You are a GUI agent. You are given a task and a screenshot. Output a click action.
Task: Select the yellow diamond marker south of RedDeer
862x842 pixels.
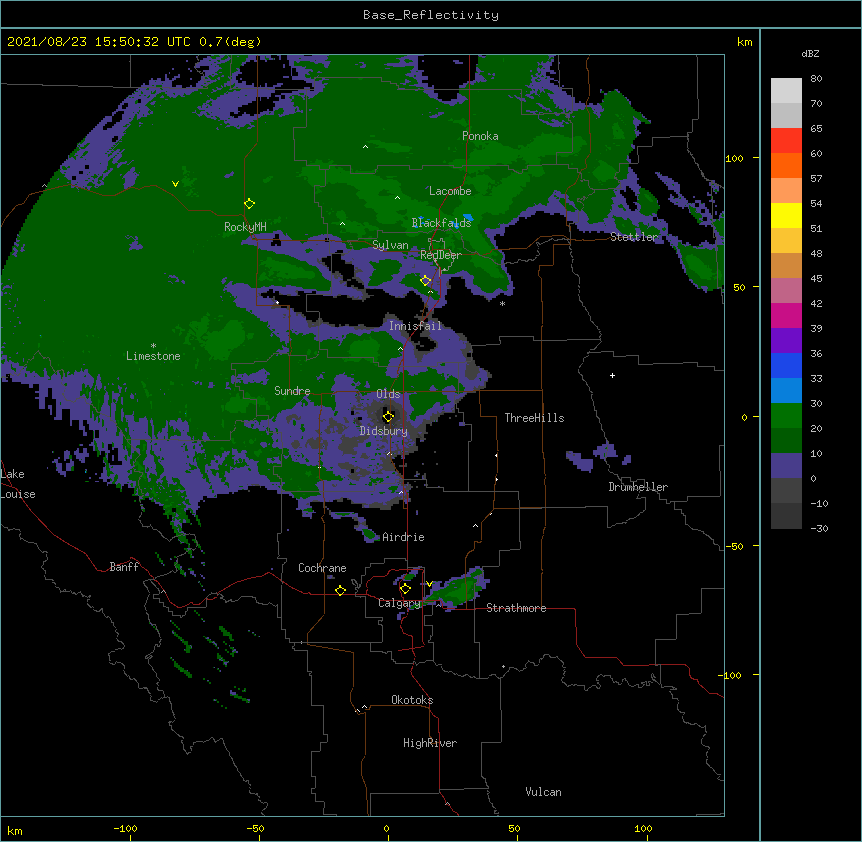pos(425,281)
